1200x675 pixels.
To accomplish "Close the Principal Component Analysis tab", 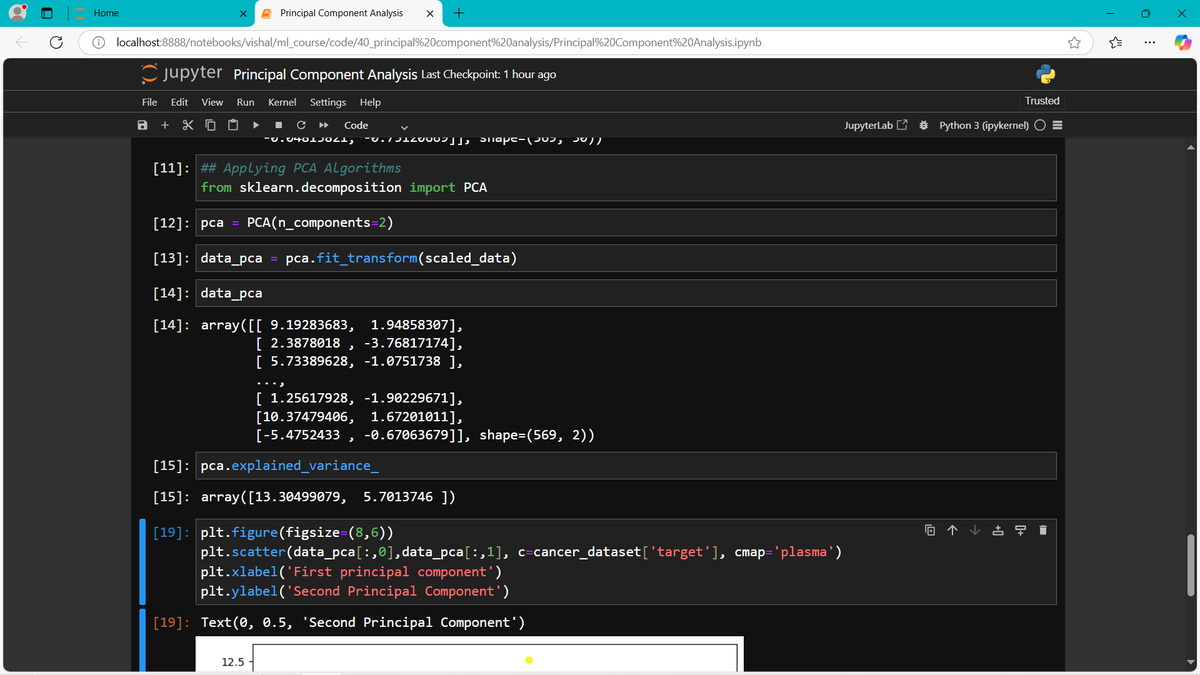I will click(x=429, y=13).
